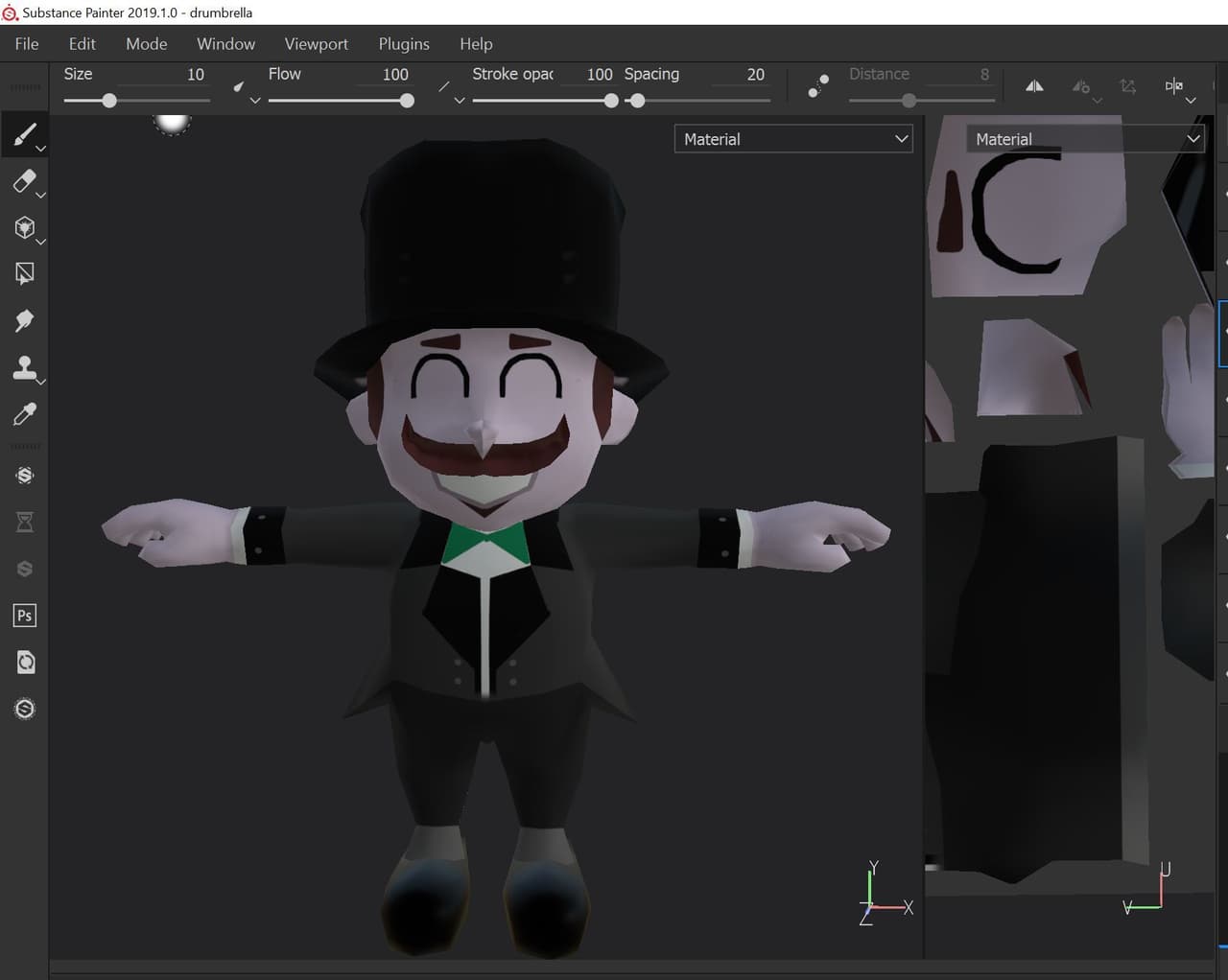1228x980 pixels.
Task: Toggle lazy mouse icon
Action: [x=817, y=85]
